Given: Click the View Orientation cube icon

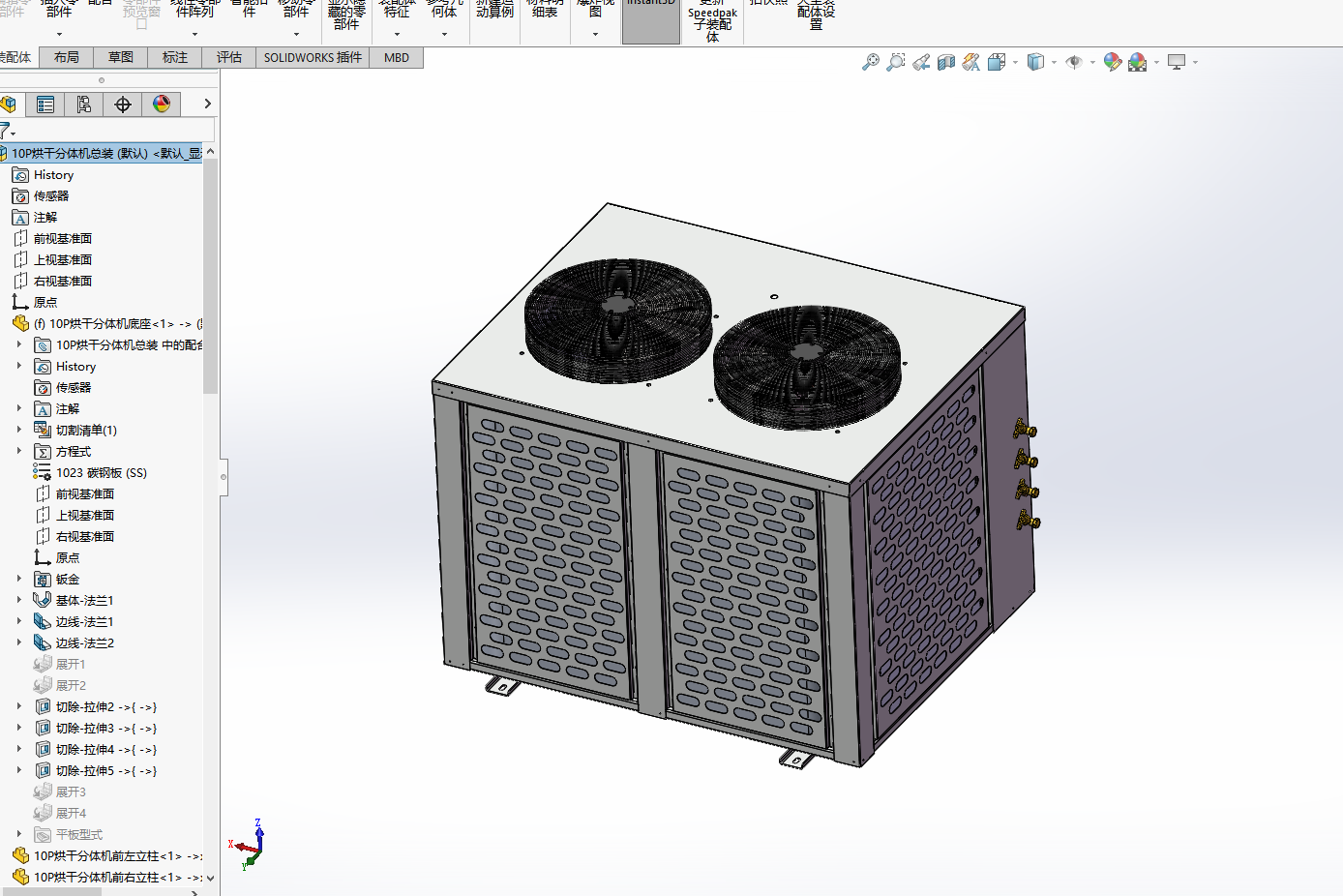Looking at the screenshot, I should pos(997,62).
